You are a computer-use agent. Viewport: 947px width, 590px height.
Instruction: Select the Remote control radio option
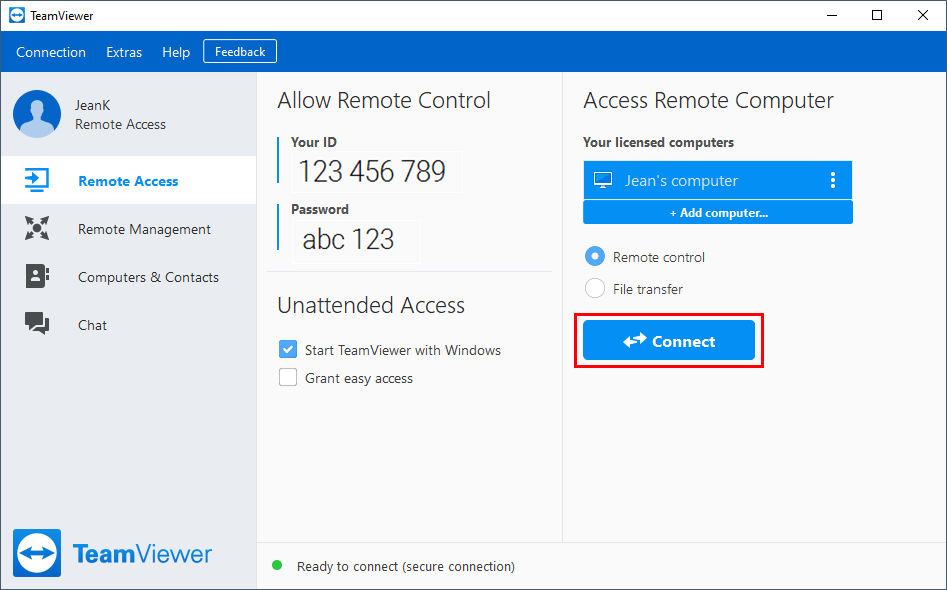click(595, 257)
